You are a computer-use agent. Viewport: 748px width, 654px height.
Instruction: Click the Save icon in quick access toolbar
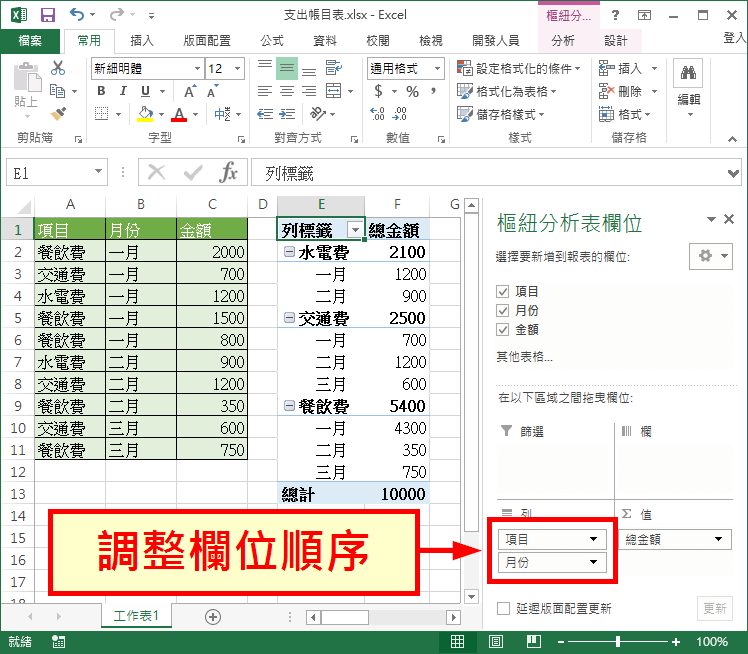[48, 15]
